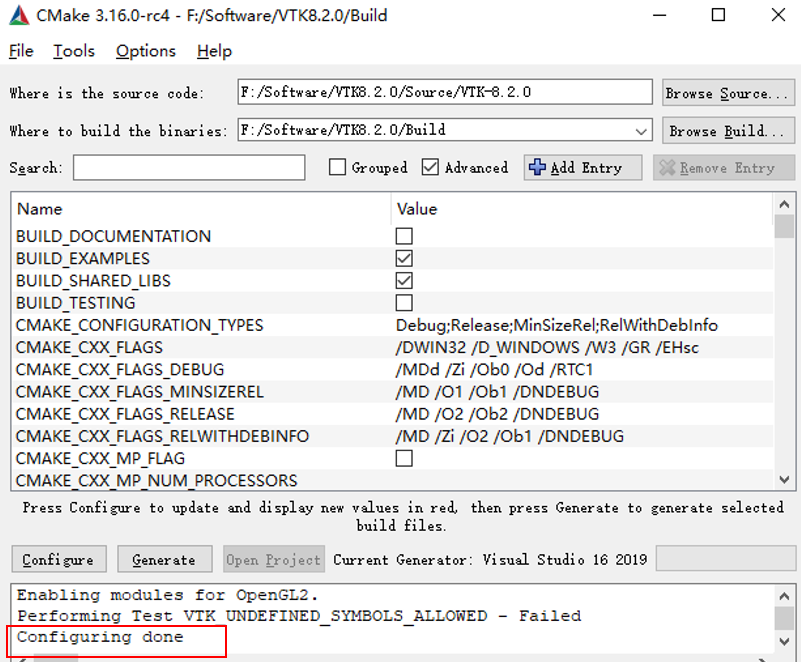
Task: Click the 'Configuring done' log line
Action: (x=100, y=637)
